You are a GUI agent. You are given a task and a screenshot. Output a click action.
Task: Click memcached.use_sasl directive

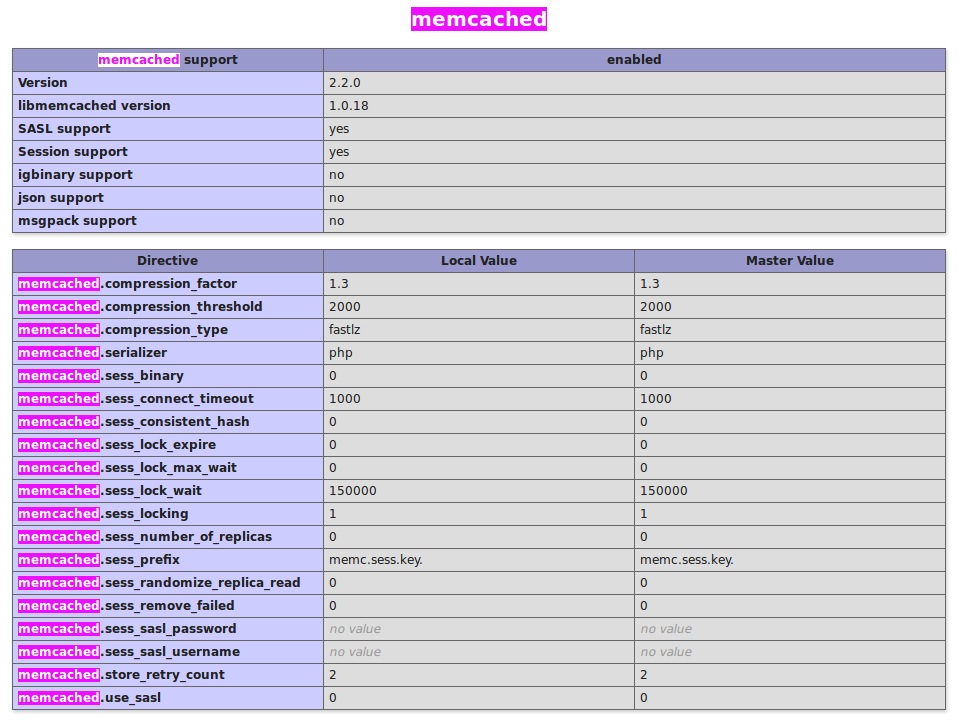tap(89, 697)
